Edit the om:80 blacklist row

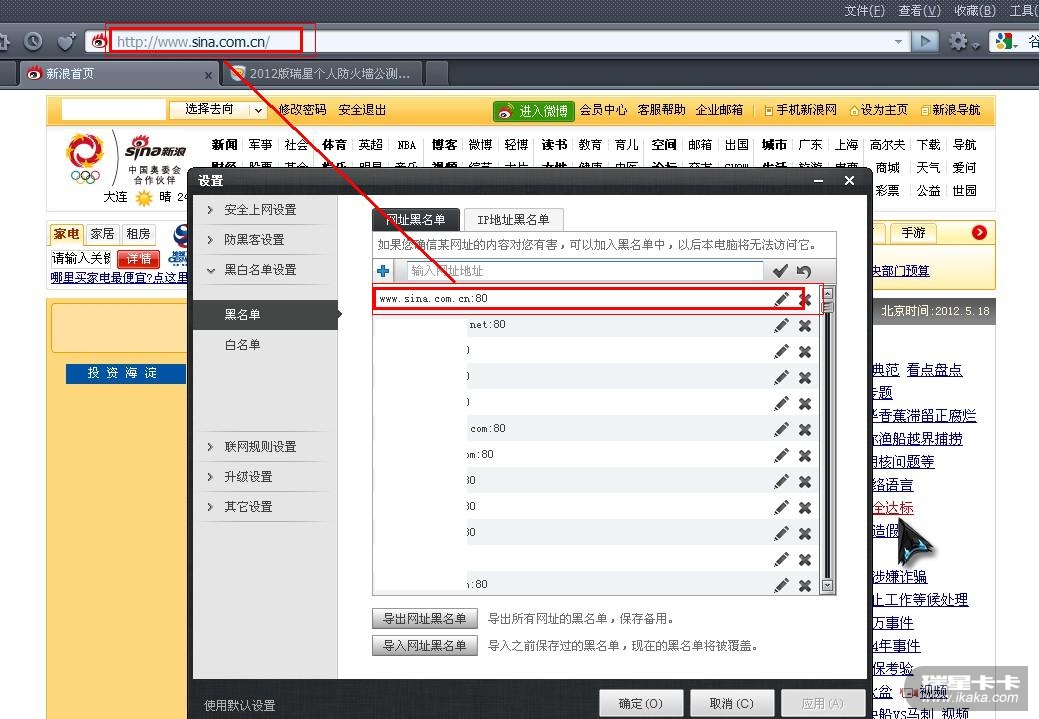coord(781,455)
